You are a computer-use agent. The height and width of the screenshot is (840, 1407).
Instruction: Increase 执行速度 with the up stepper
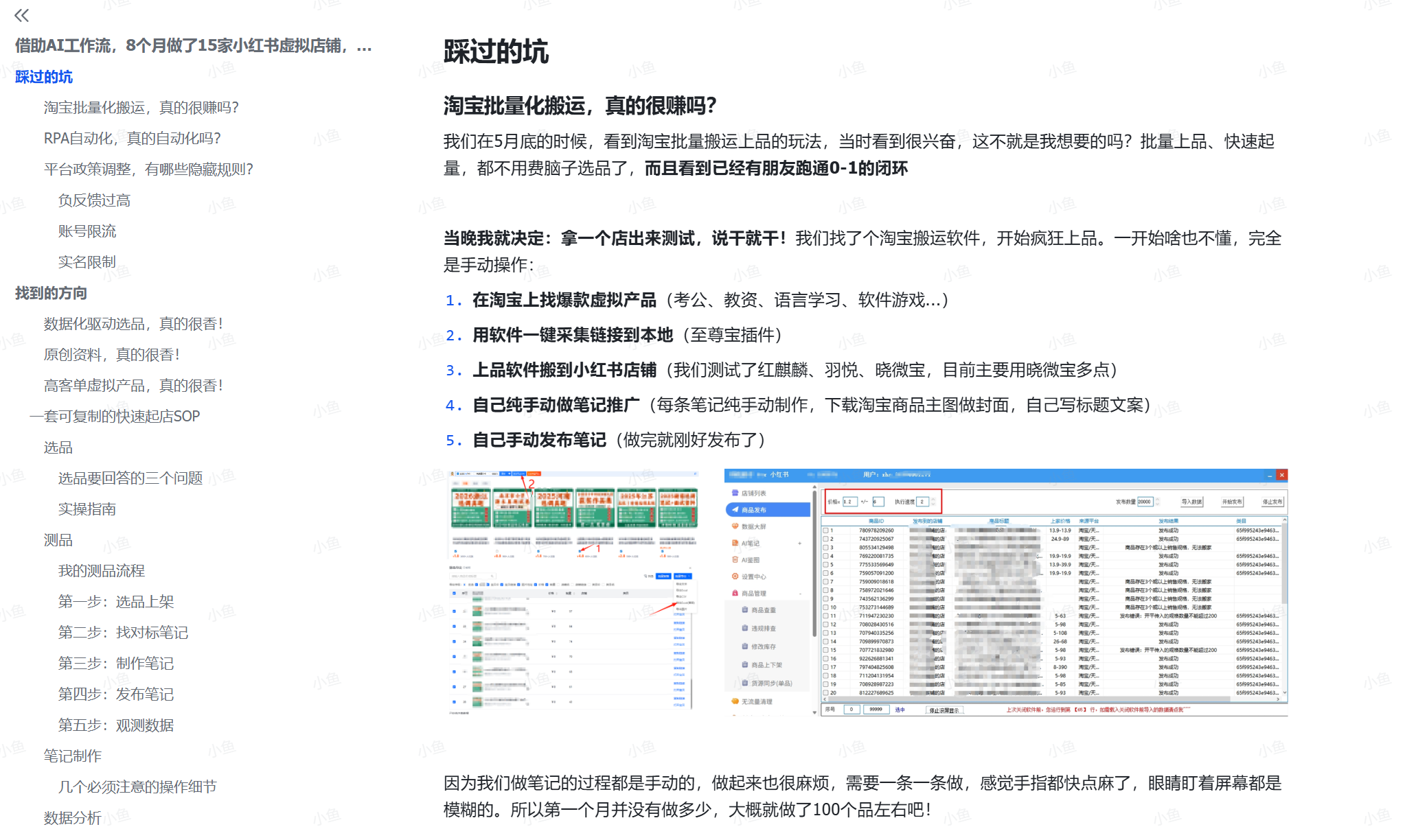click(933, 498)
